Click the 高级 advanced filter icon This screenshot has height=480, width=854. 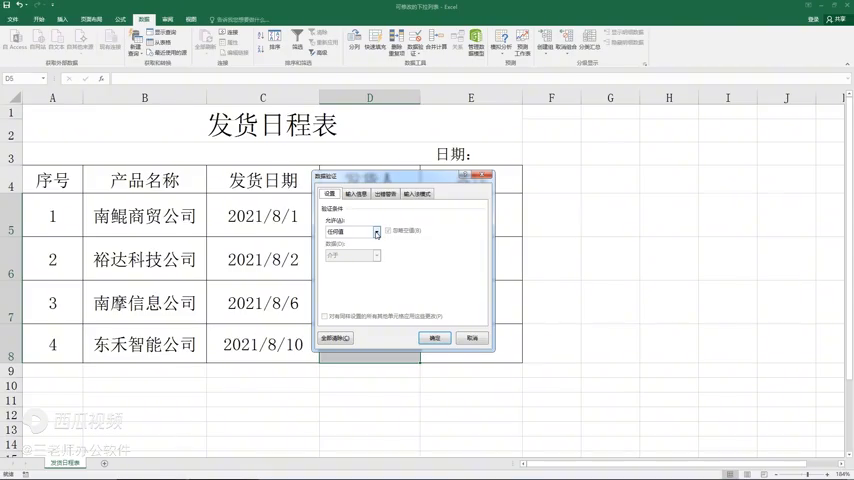click(x=318, y=53)
